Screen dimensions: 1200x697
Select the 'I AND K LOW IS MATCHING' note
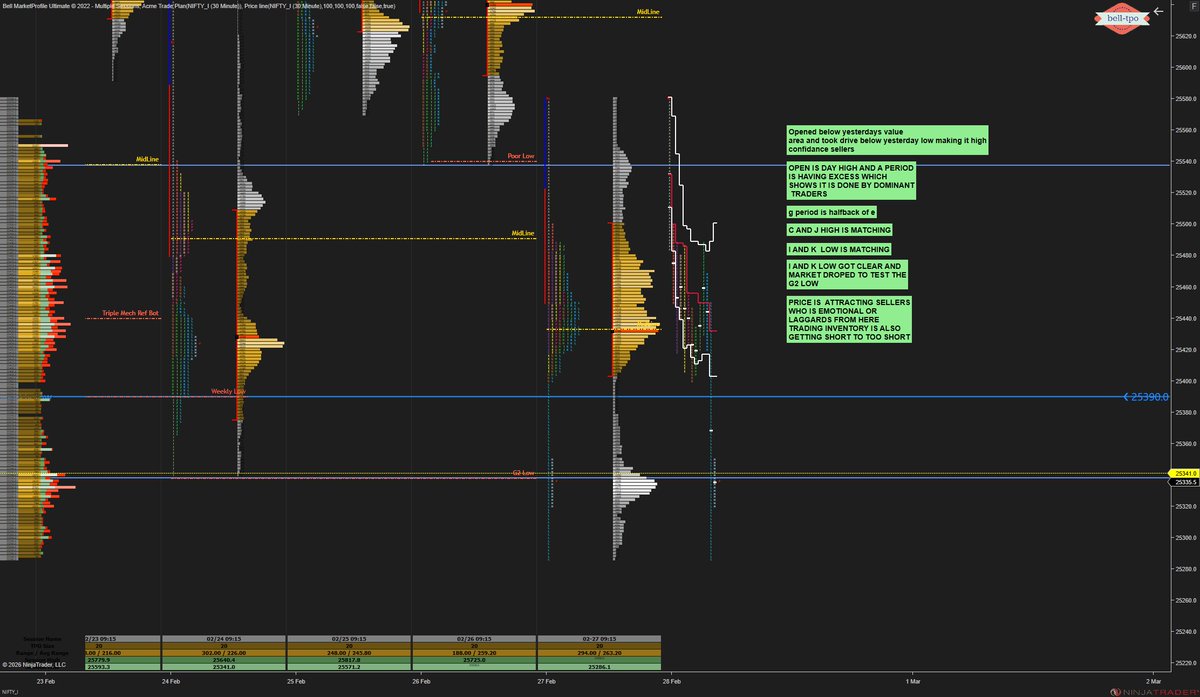tap(838, 249)
